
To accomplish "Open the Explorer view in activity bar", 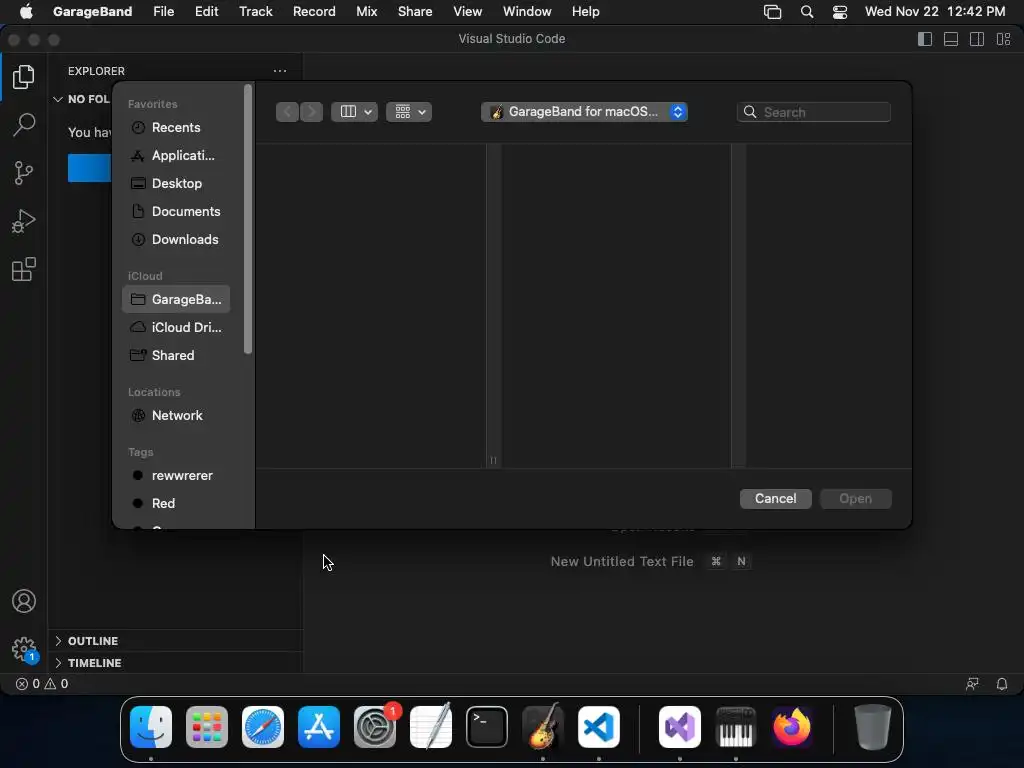I will pyautogui.click(x=24, y=77).
